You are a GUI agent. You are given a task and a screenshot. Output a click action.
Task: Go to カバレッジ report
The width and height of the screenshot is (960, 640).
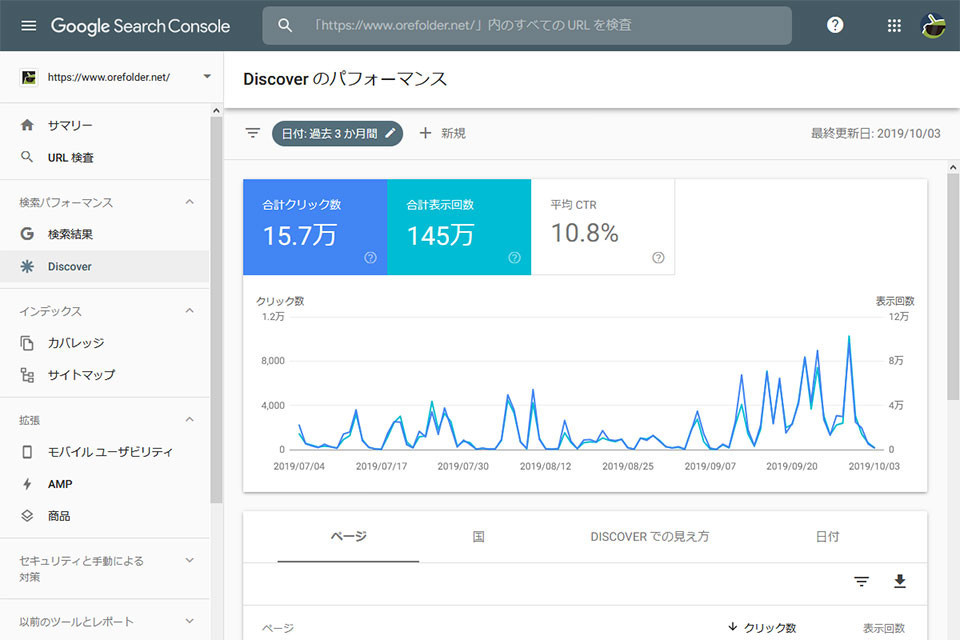(x=105, y=343)
